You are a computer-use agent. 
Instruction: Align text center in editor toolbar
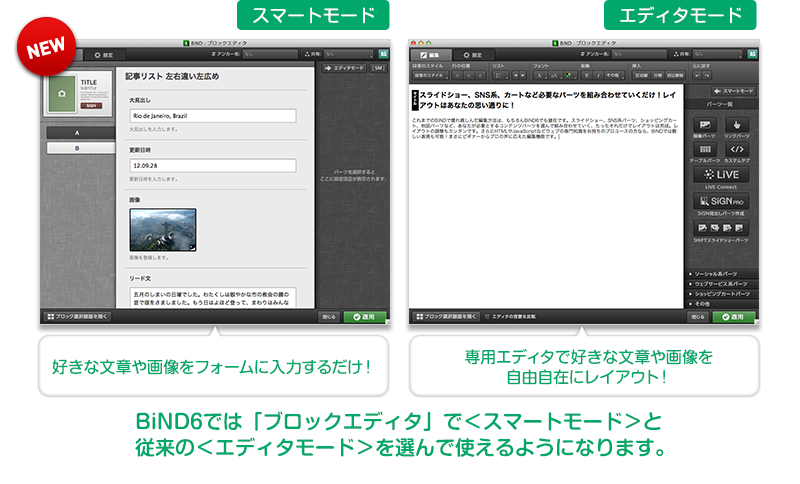pos(469,75)
